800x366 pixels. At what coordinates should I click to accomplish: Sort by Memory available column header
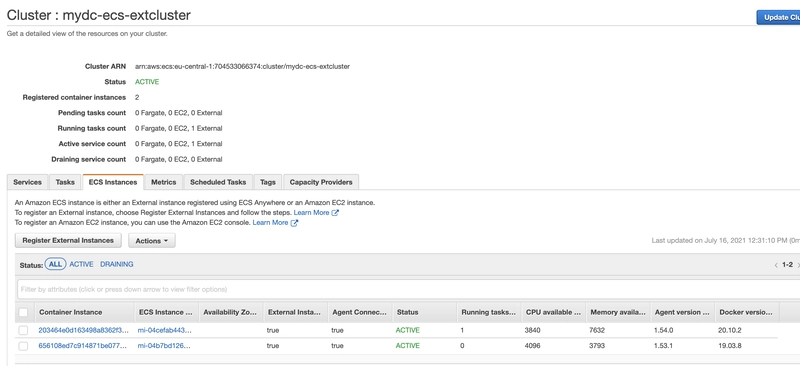tap(618, 312)
